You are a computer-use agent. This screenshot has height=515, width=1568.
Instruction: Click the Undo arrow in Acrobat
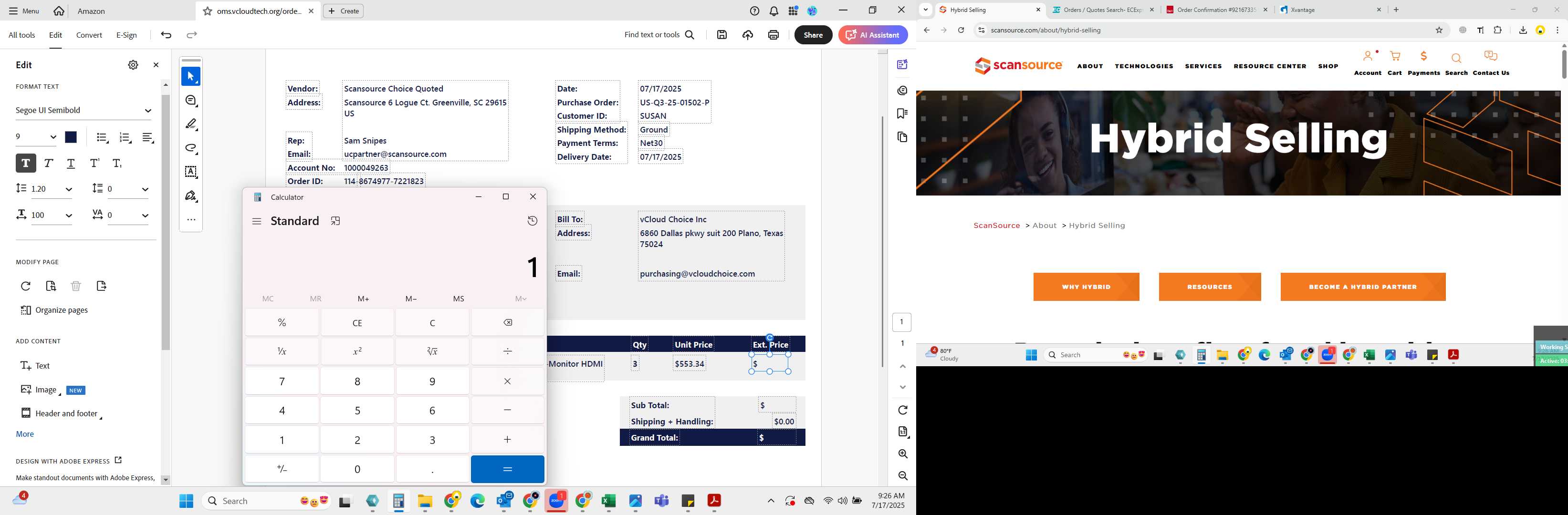tap(166, 35)
